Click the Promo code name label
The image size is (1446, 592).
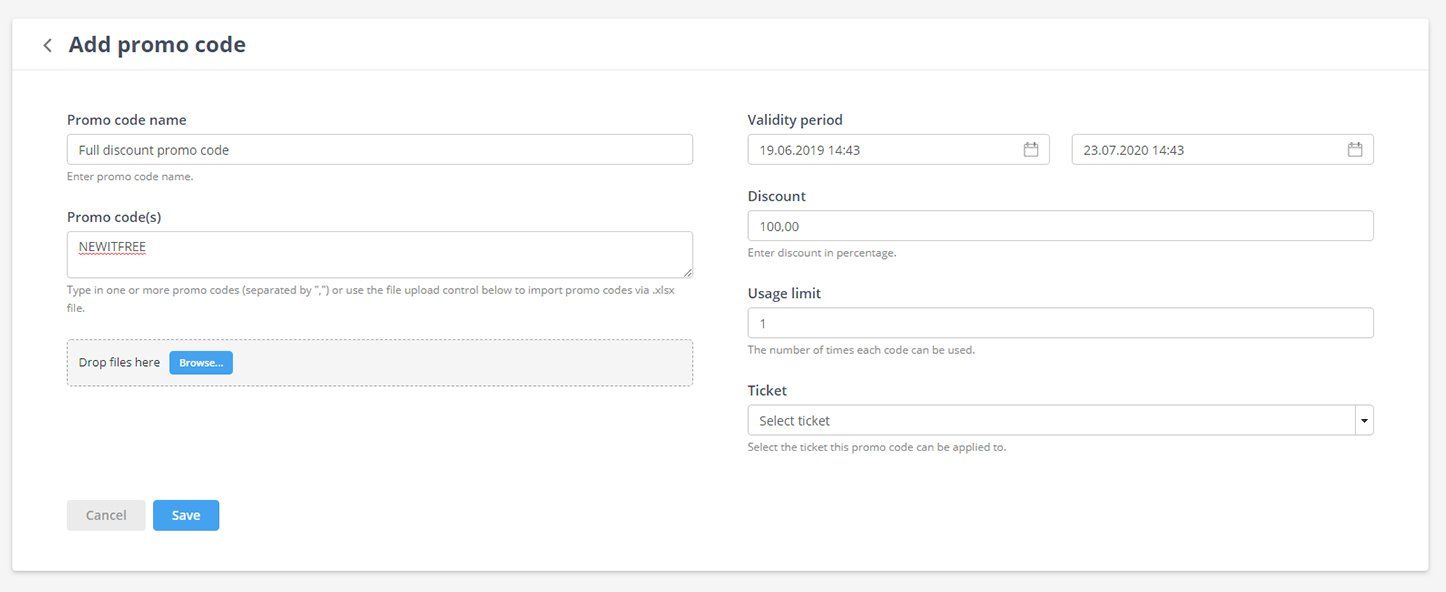[127, 120]
